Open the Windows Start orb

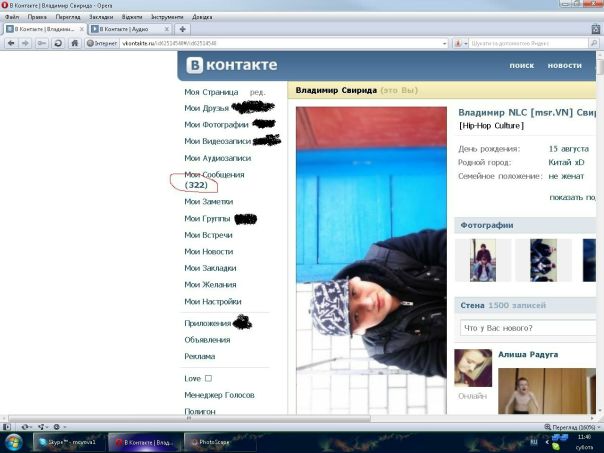tap(13, 442)
